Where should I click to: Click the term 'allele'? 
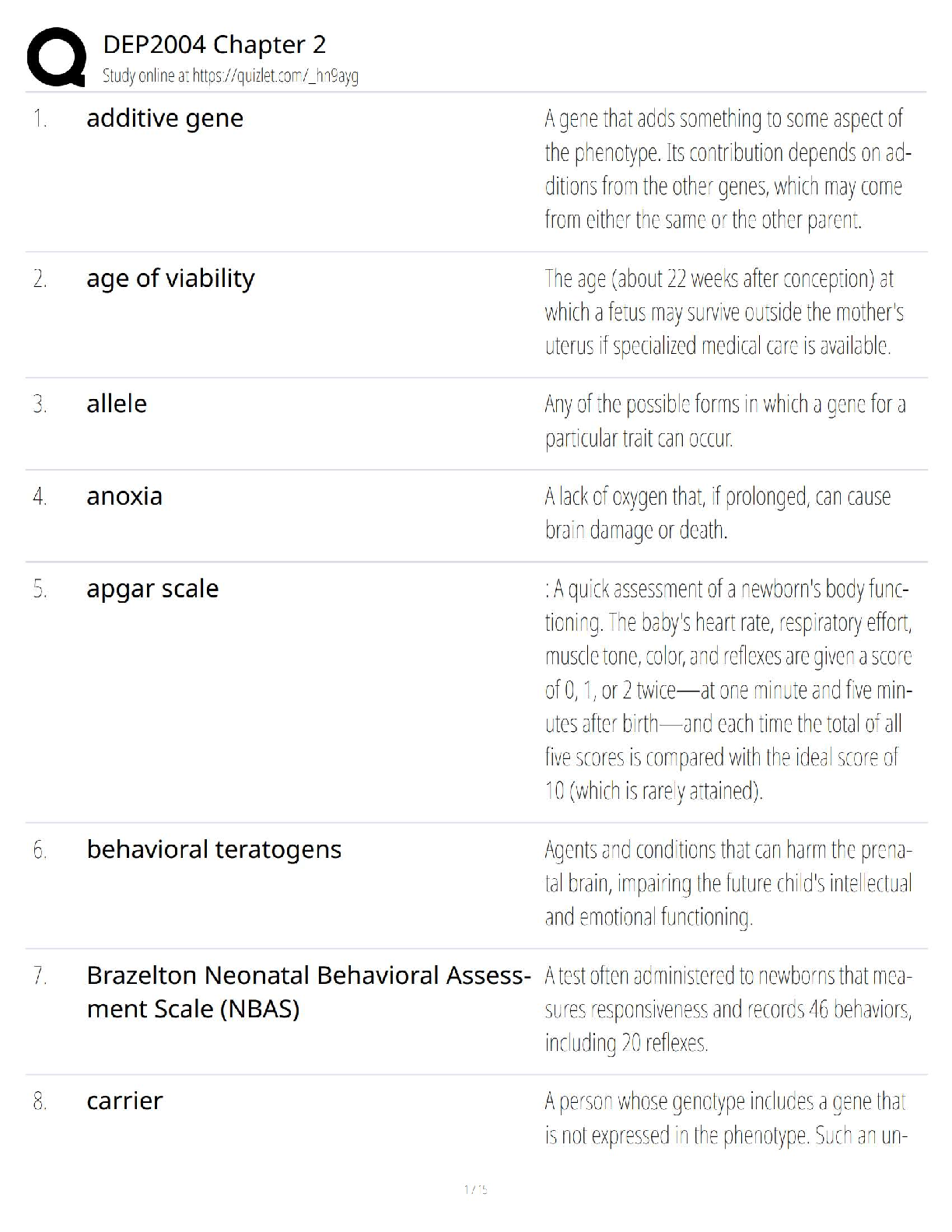point(117,404)
